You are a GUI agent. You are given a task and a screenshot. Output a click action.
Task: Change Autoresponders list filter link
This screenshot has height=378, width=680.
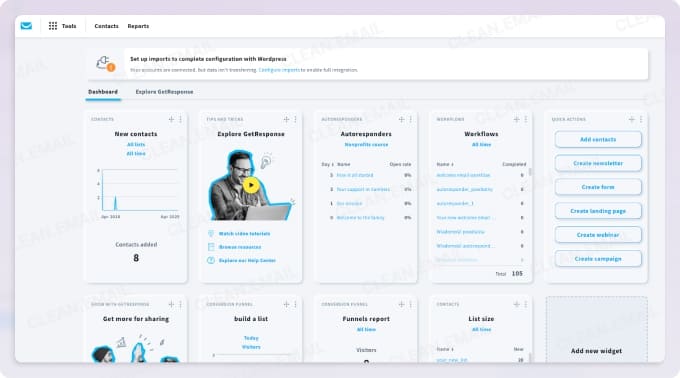(x=366, y=144)
